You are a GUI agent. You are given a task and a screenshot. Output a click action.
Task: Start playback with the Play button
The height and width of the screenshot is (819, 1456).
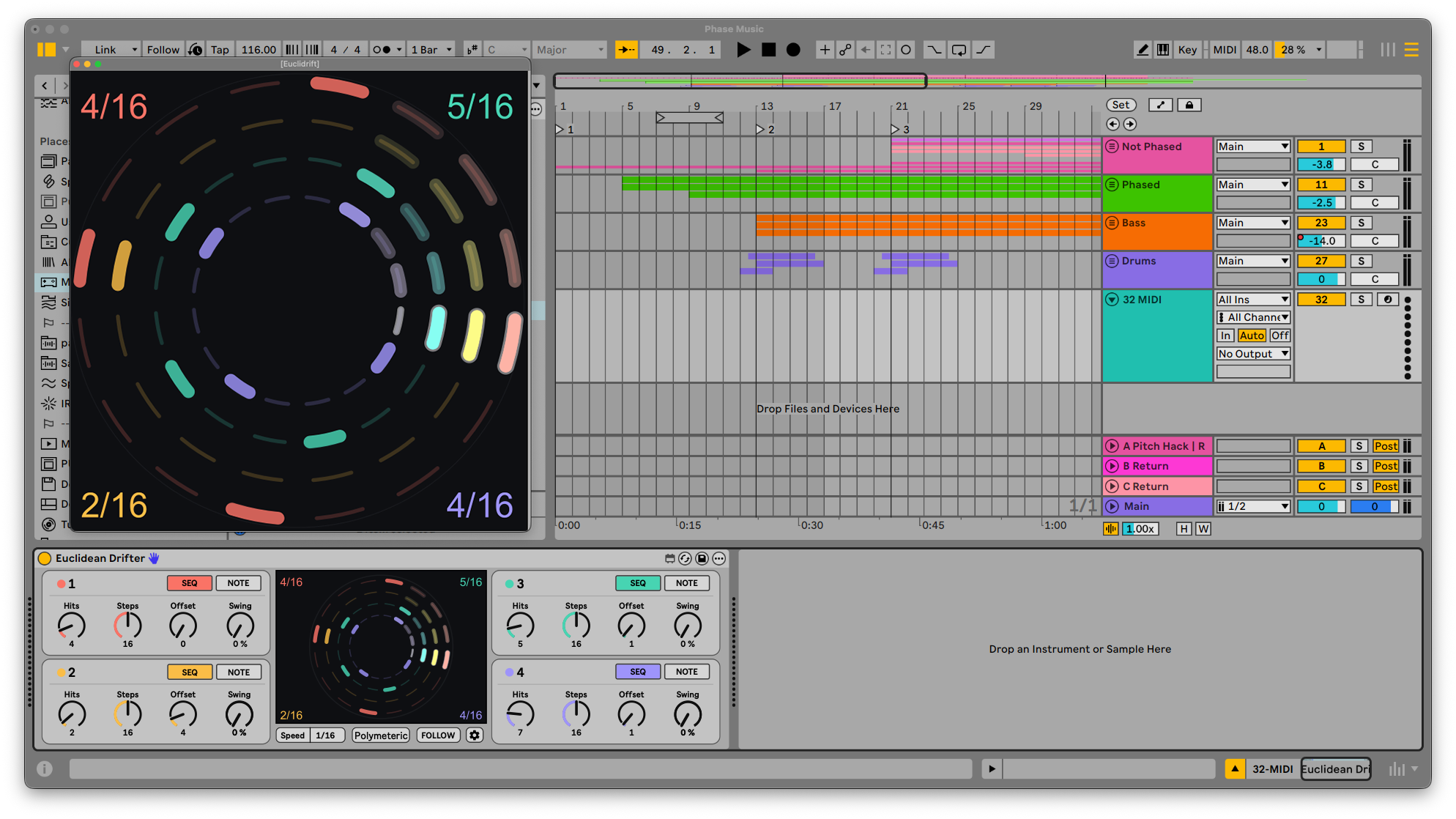[x=743, y=50]
